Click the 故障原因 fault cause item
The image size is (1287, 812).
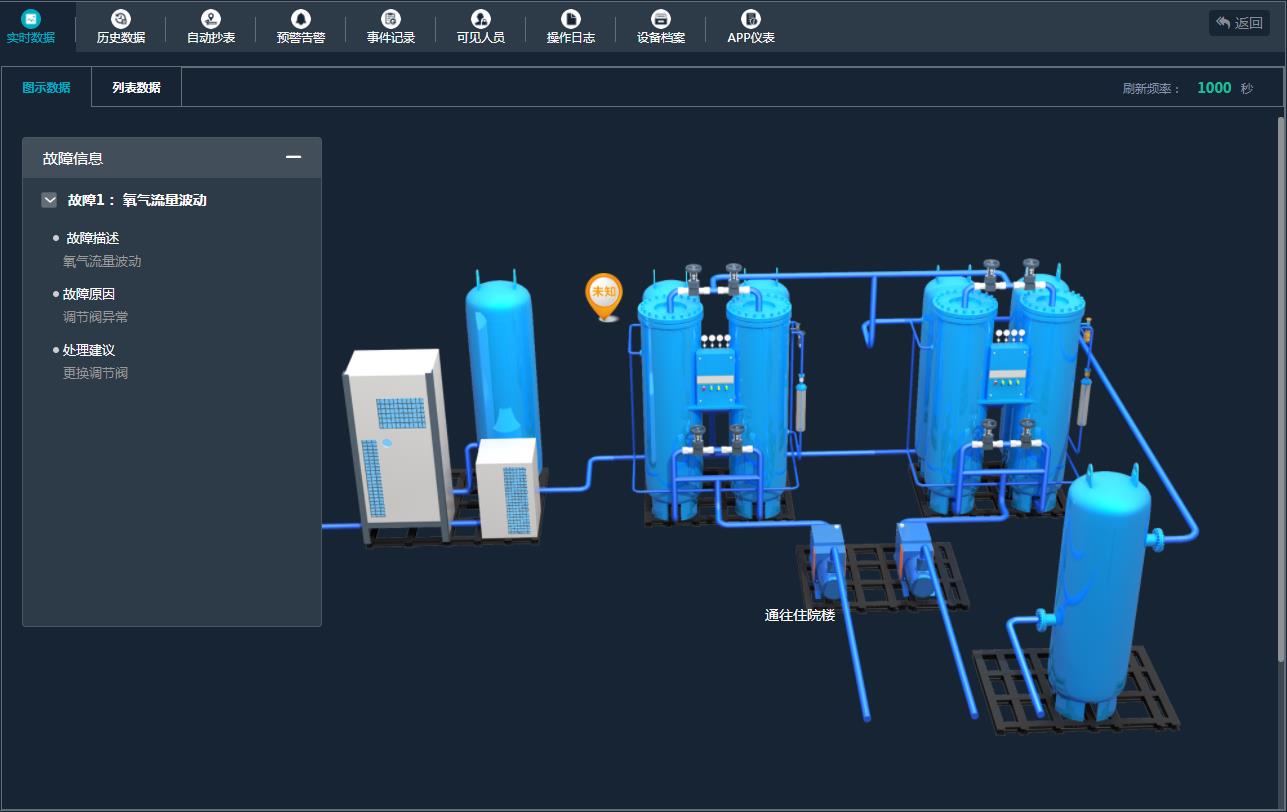tap(88, 294)
